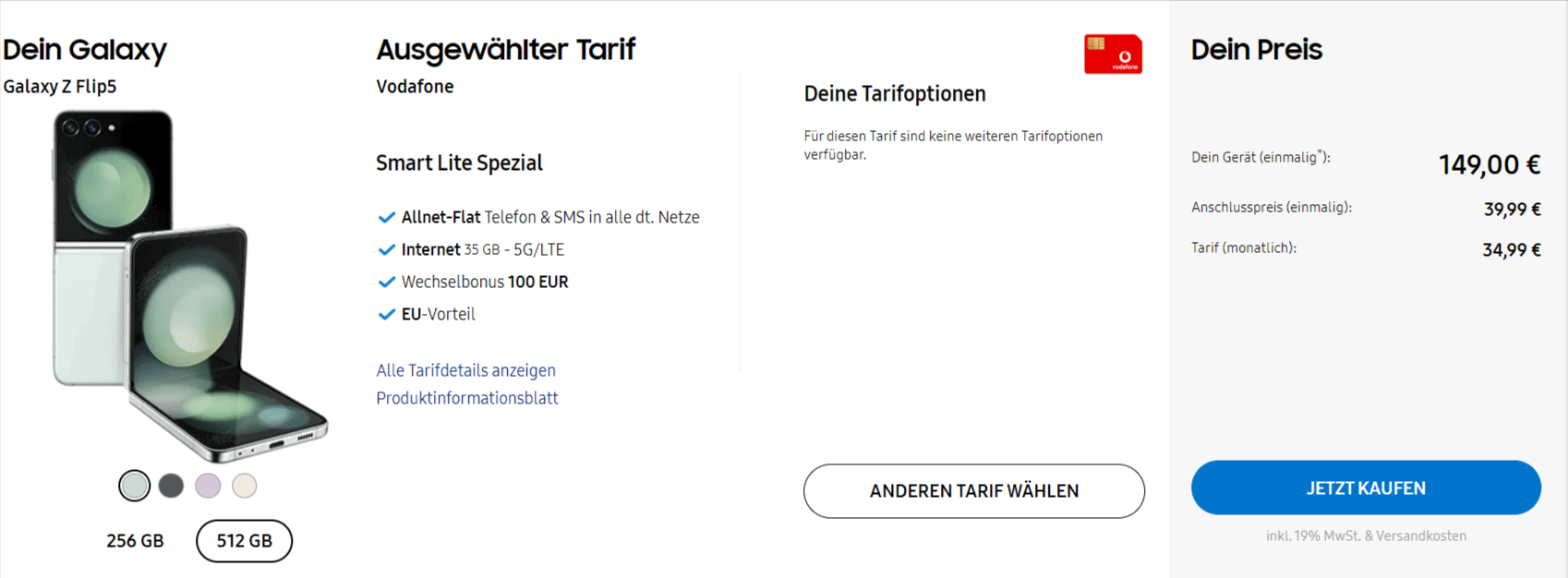Click the Vodafone SIM card logo
The width and height of the screenshot is (1568, 578).
[1113, 54]
